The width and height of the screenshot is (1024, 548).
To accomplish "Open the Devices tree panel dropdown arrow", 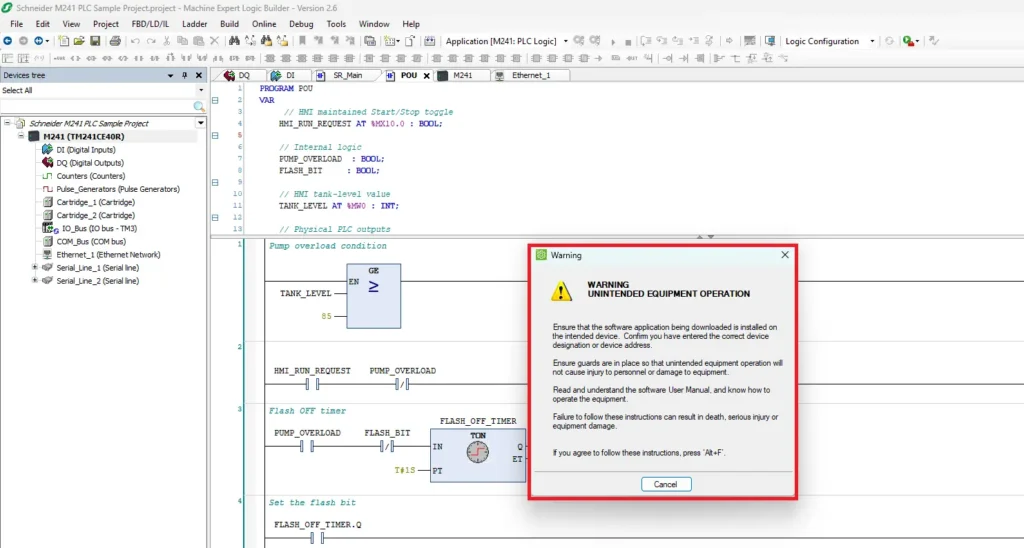I will 170,75.
